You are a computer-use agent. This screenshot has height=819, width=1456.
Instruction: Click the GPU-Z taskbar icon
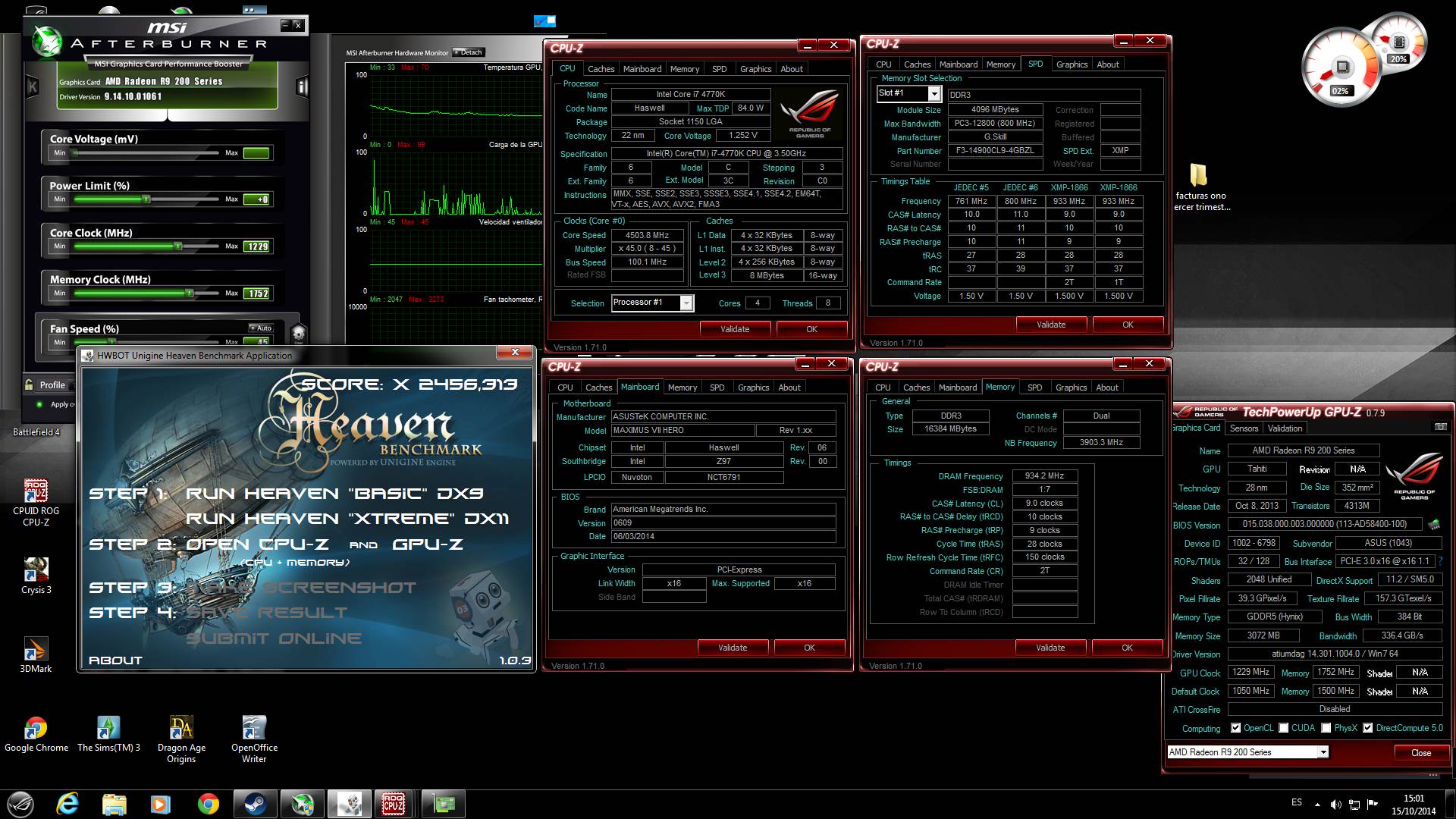[x=444, y=804]
